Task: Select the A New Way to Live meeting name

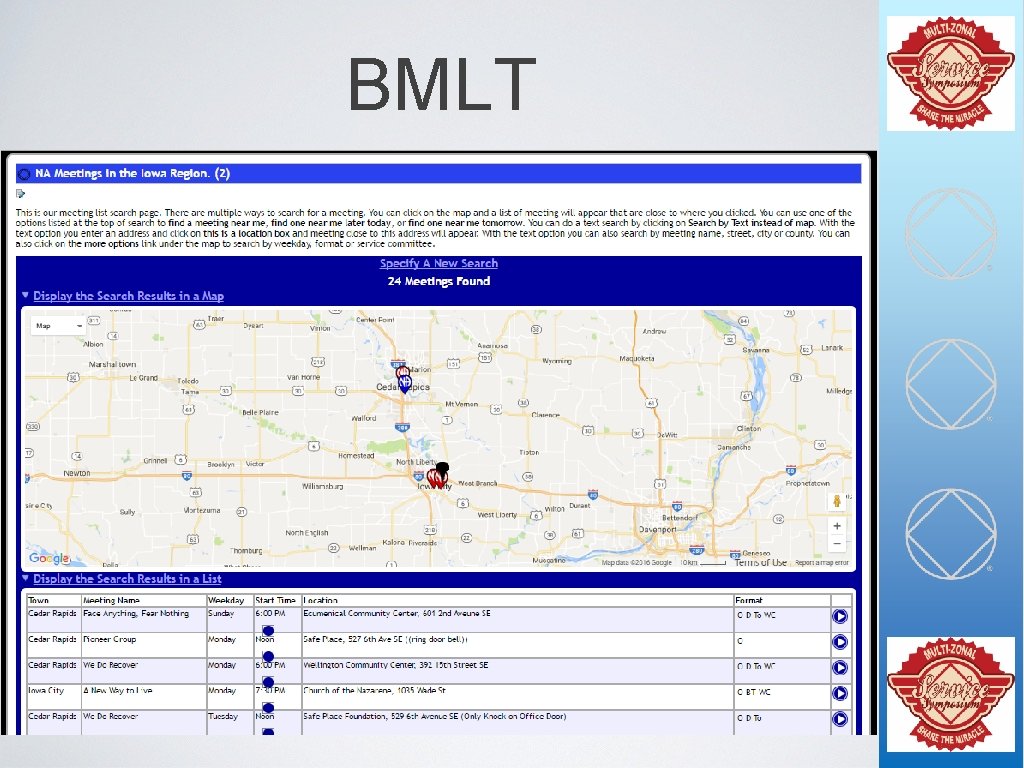Action: tap(118, 690)
